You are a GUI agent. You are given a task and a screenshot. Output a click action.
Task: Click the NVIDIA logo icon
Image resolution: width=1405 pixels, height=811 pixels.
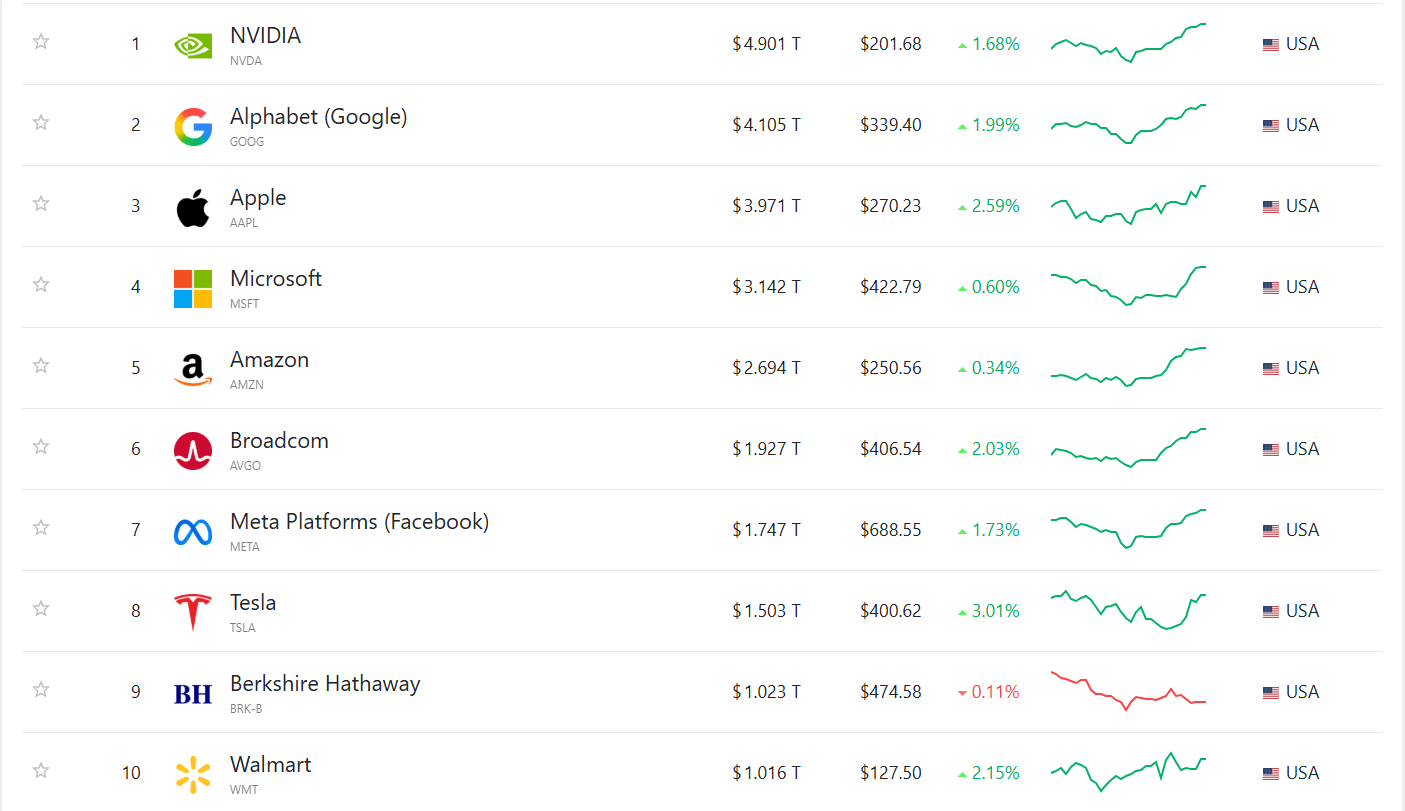click(193, 45)
